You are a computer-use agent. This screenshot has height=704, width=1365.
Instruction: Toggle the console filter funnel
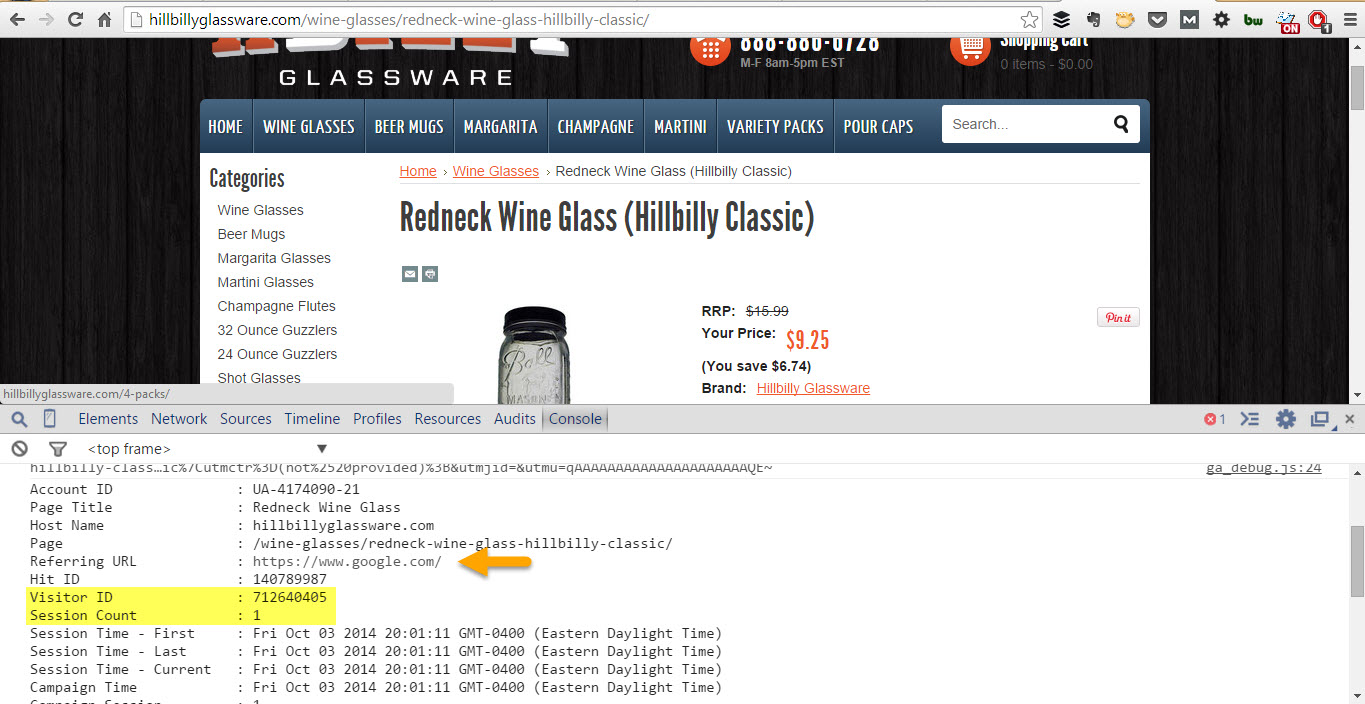tap(58, 449)
